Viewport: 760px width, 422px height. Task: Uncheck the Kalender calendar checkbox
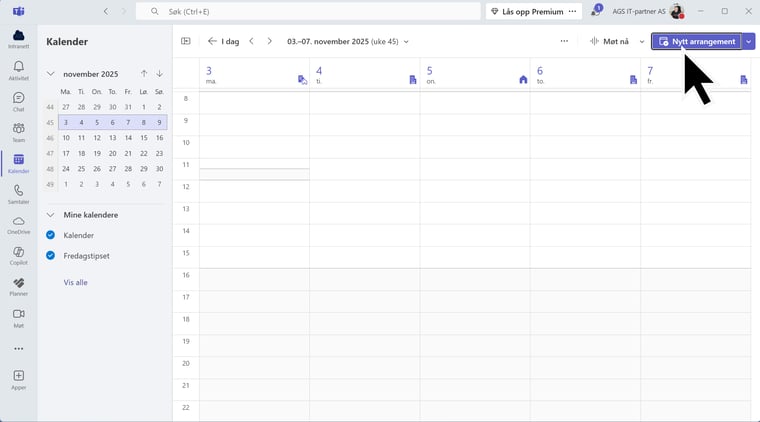click(x=51, y=235)
